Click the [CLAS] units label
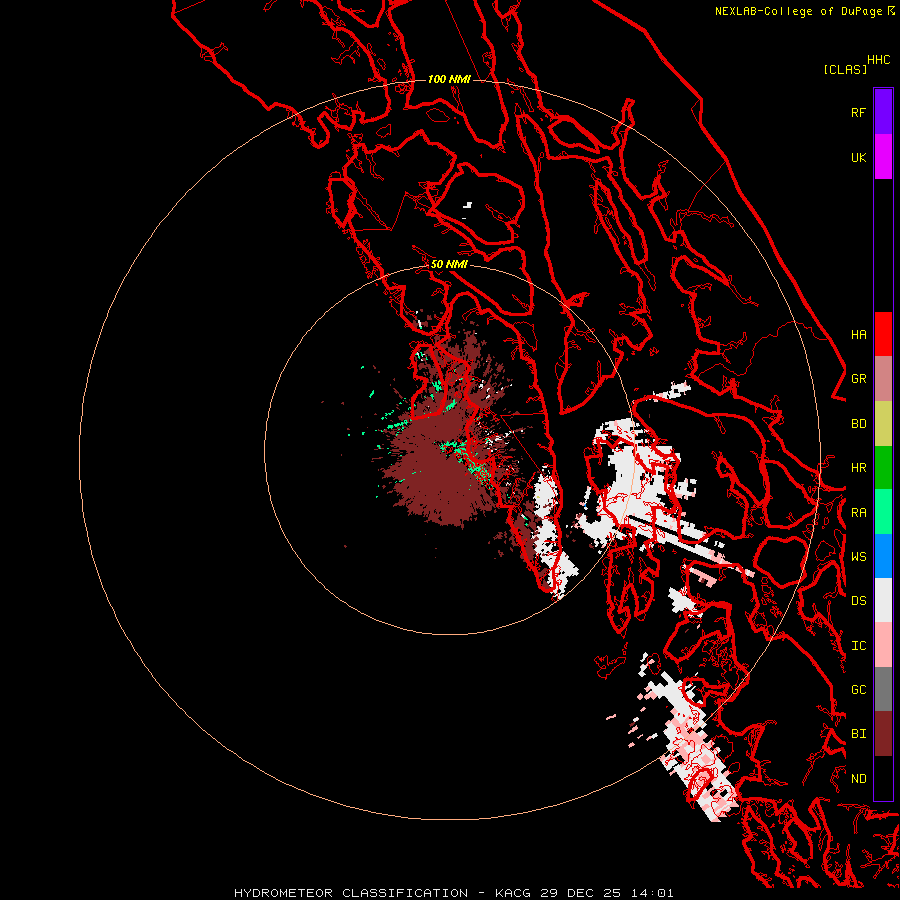The height and width of the screenshot is (900, 900). (845, 69)
